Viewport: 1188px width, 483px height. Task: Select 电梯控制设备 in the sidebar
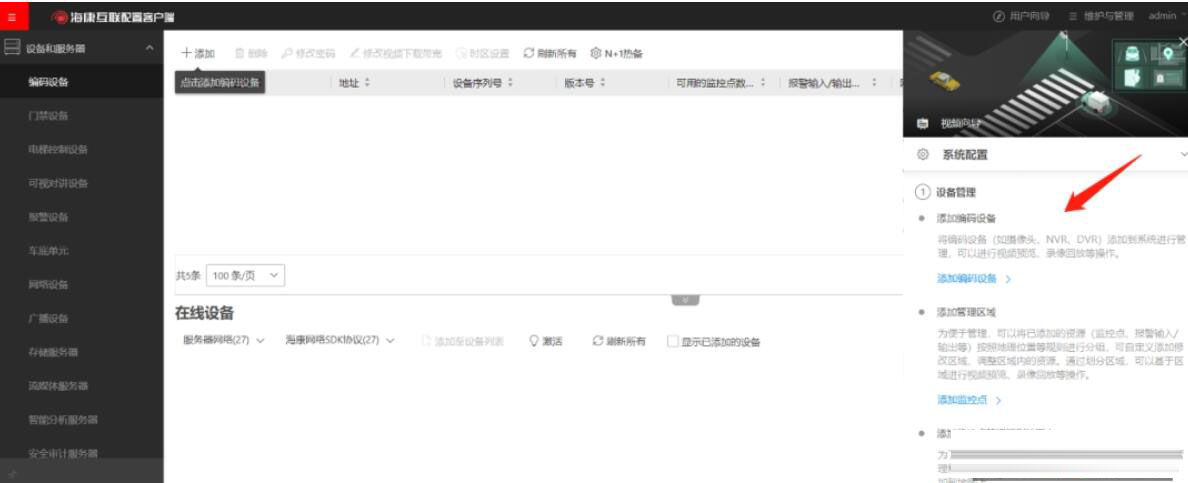click(x=82, y=149)
